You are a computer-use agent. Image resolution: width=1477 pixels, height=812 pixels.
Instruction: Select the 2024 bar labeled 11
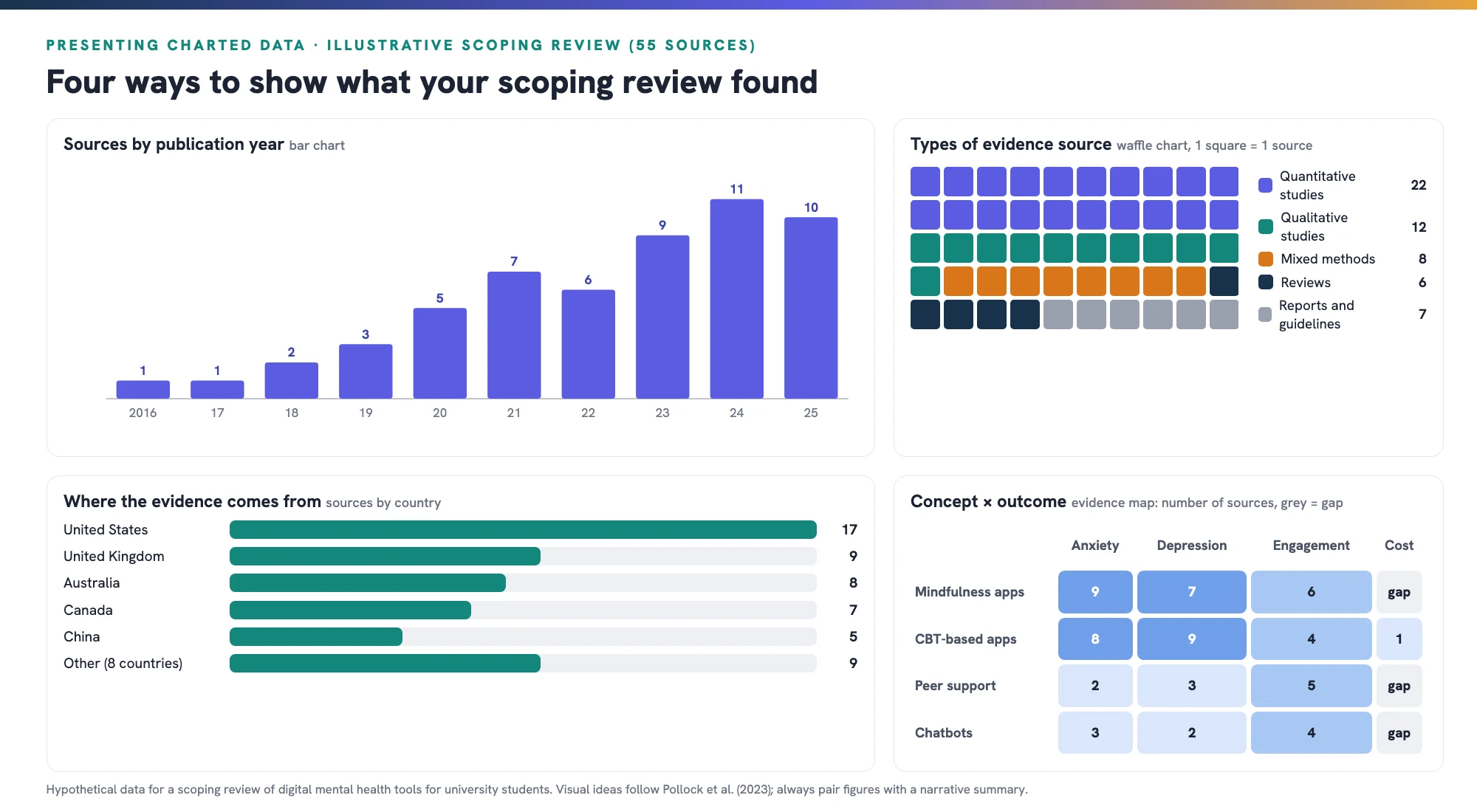[x=736, y=299]
